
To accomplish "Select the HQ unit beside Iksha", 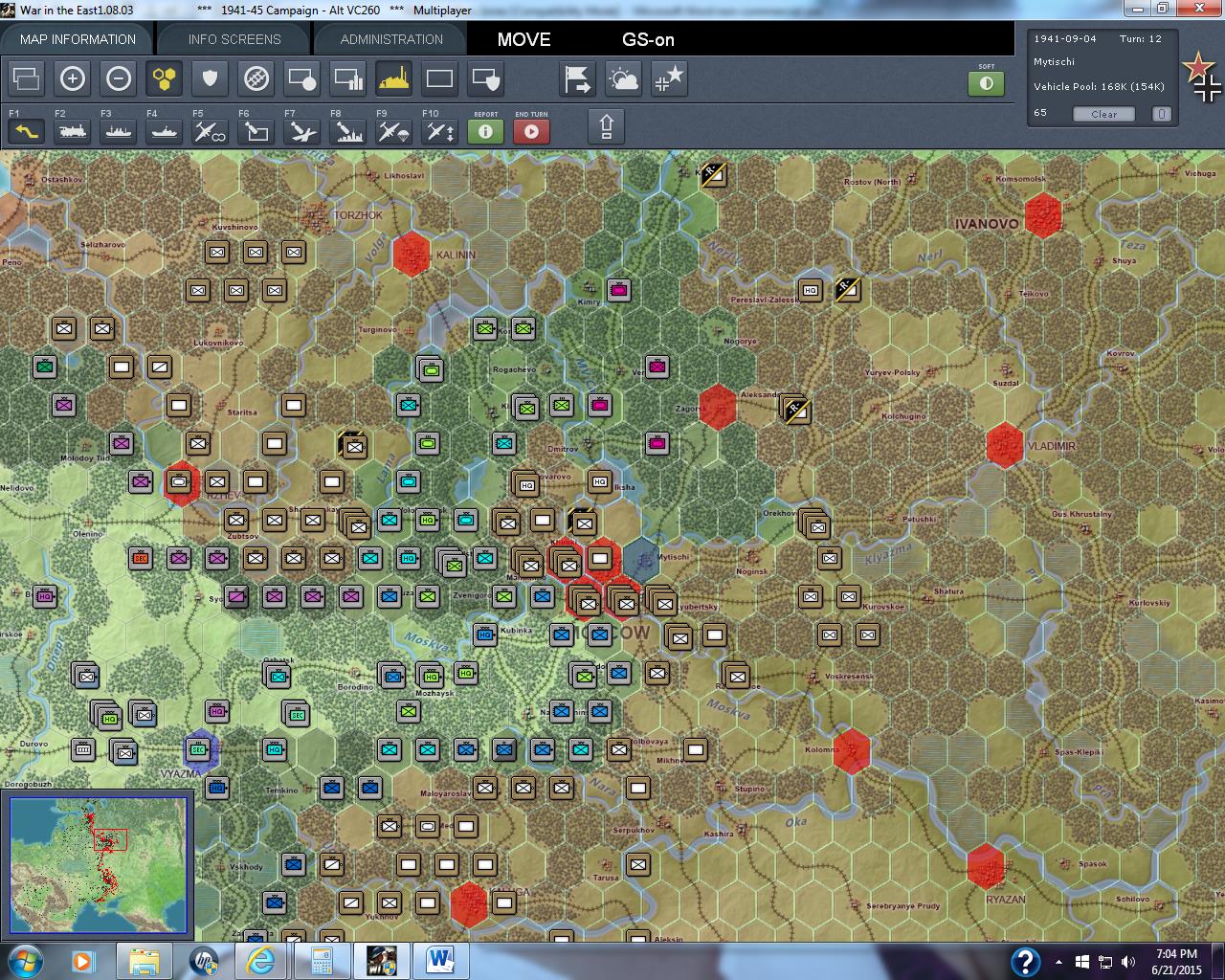I will point(600,482).
